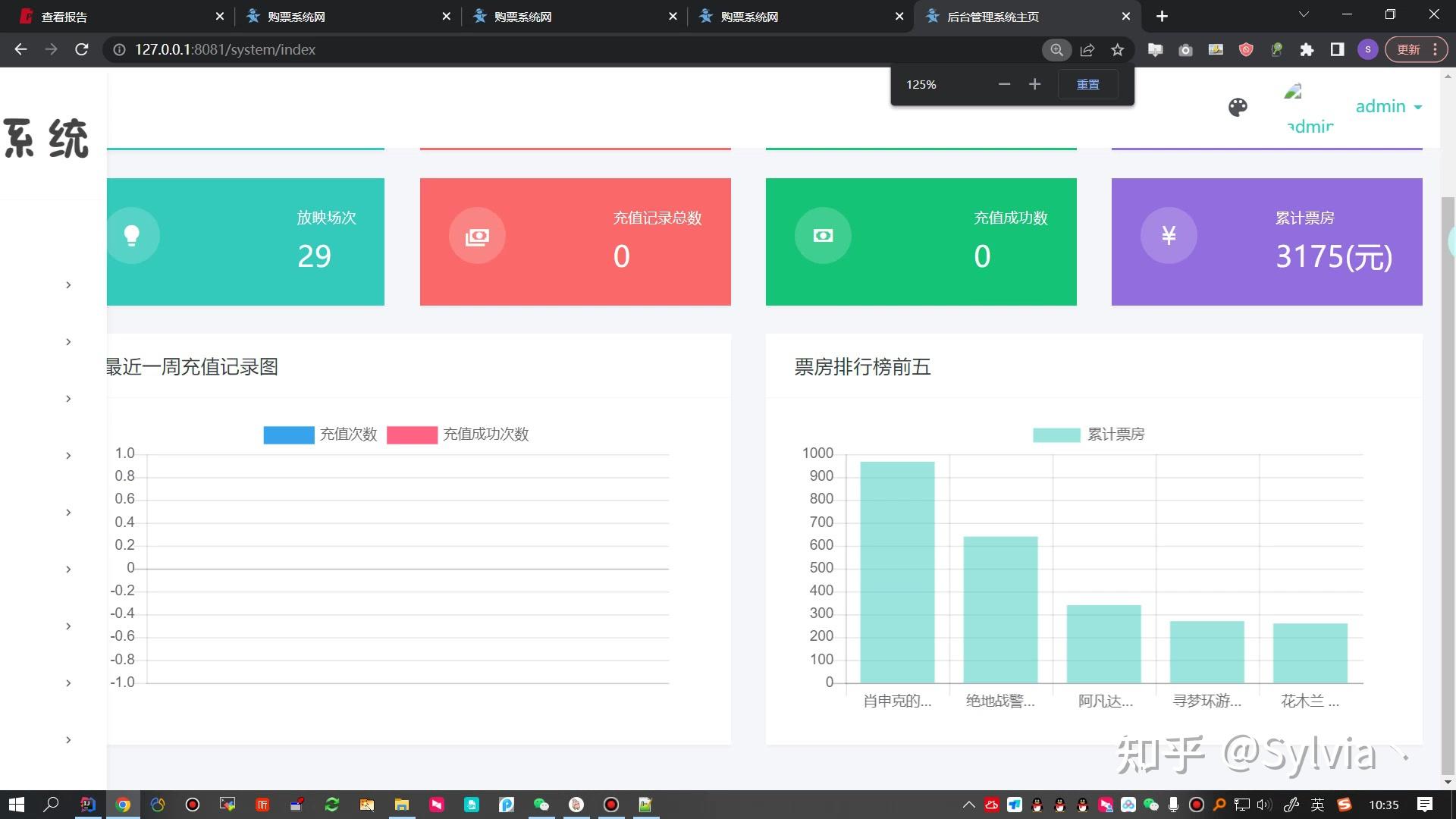Reload the page

(82, 49)
